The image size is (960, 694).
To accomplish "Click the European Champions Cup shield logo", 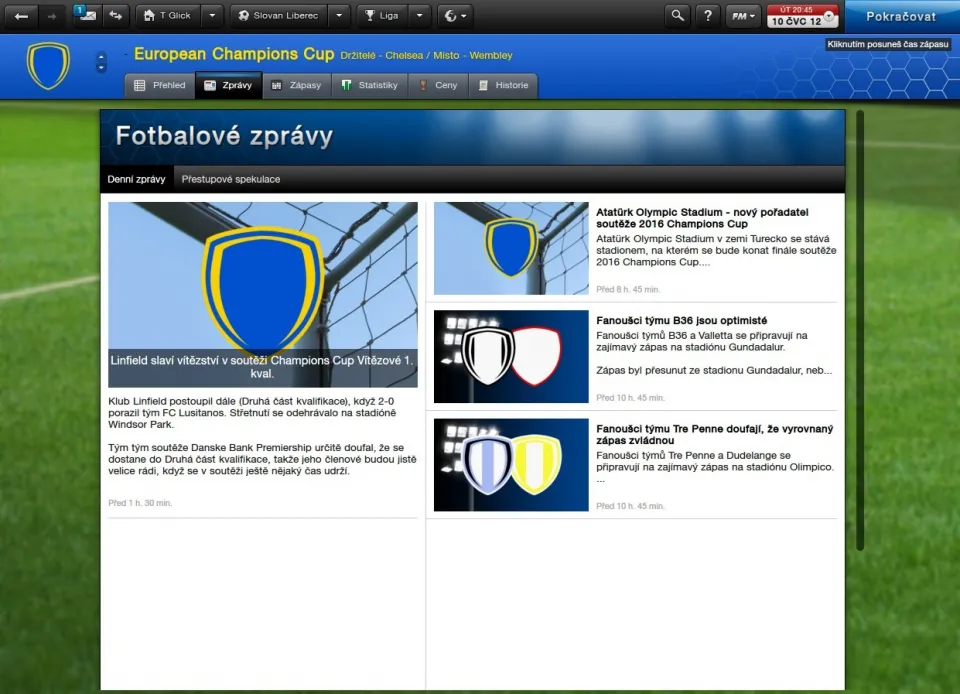I will (48, 65).
